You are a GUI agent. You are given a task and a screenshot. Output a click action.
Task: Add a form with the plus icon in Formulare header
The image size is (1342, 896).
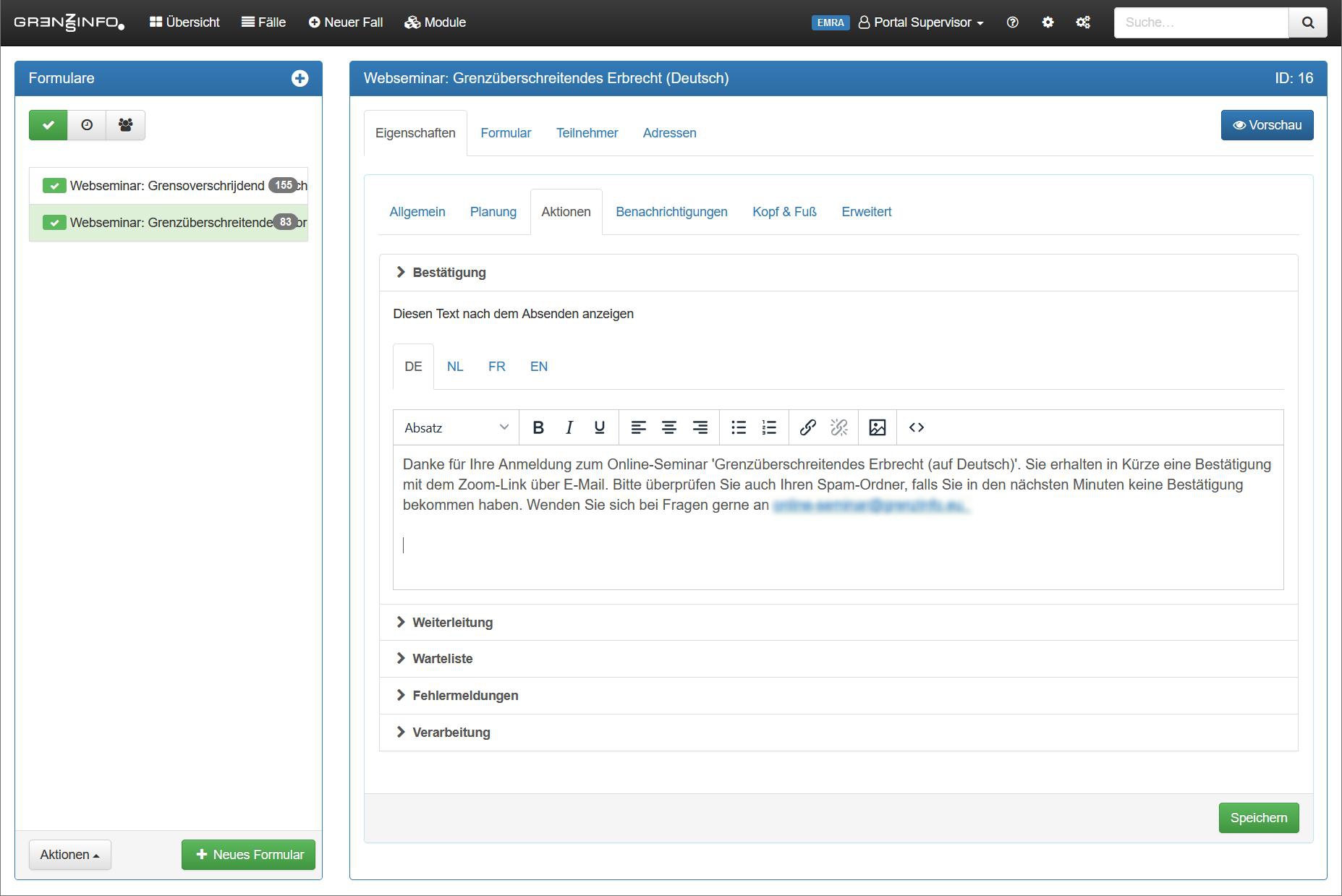300,78
